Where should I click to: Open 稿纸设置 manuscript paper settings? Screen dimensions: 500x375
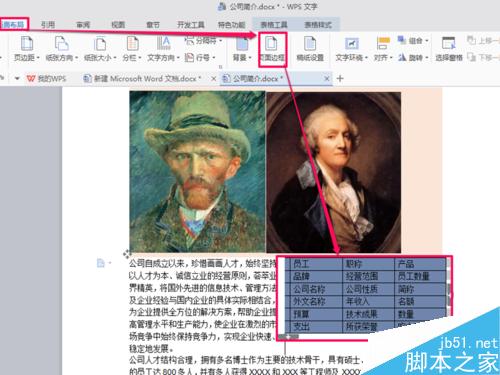click(310, 49)
